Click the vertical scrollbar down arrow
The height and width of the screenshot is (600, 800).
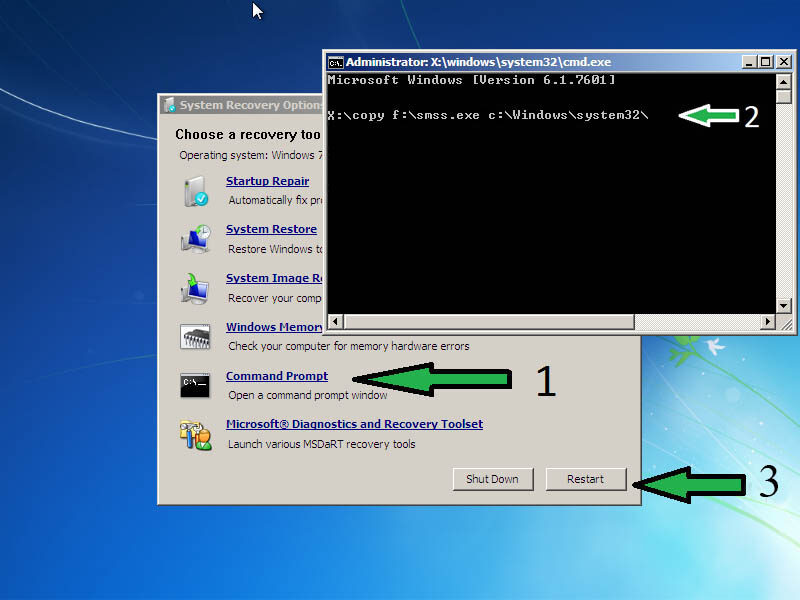pyautogui.click(x=783, y=304)
